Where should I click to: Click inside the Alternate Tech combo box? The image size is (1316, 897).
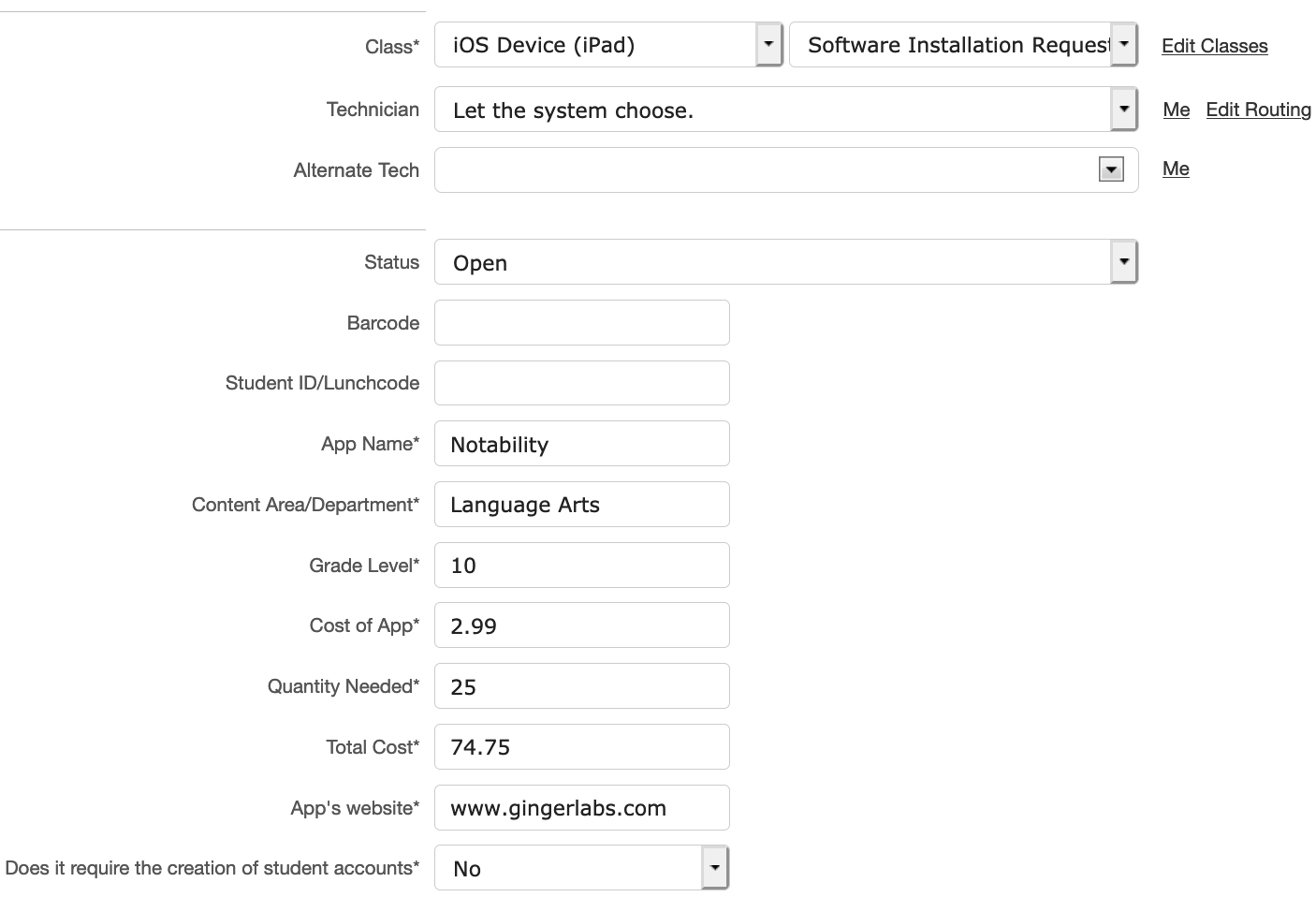tap(763, 170)
